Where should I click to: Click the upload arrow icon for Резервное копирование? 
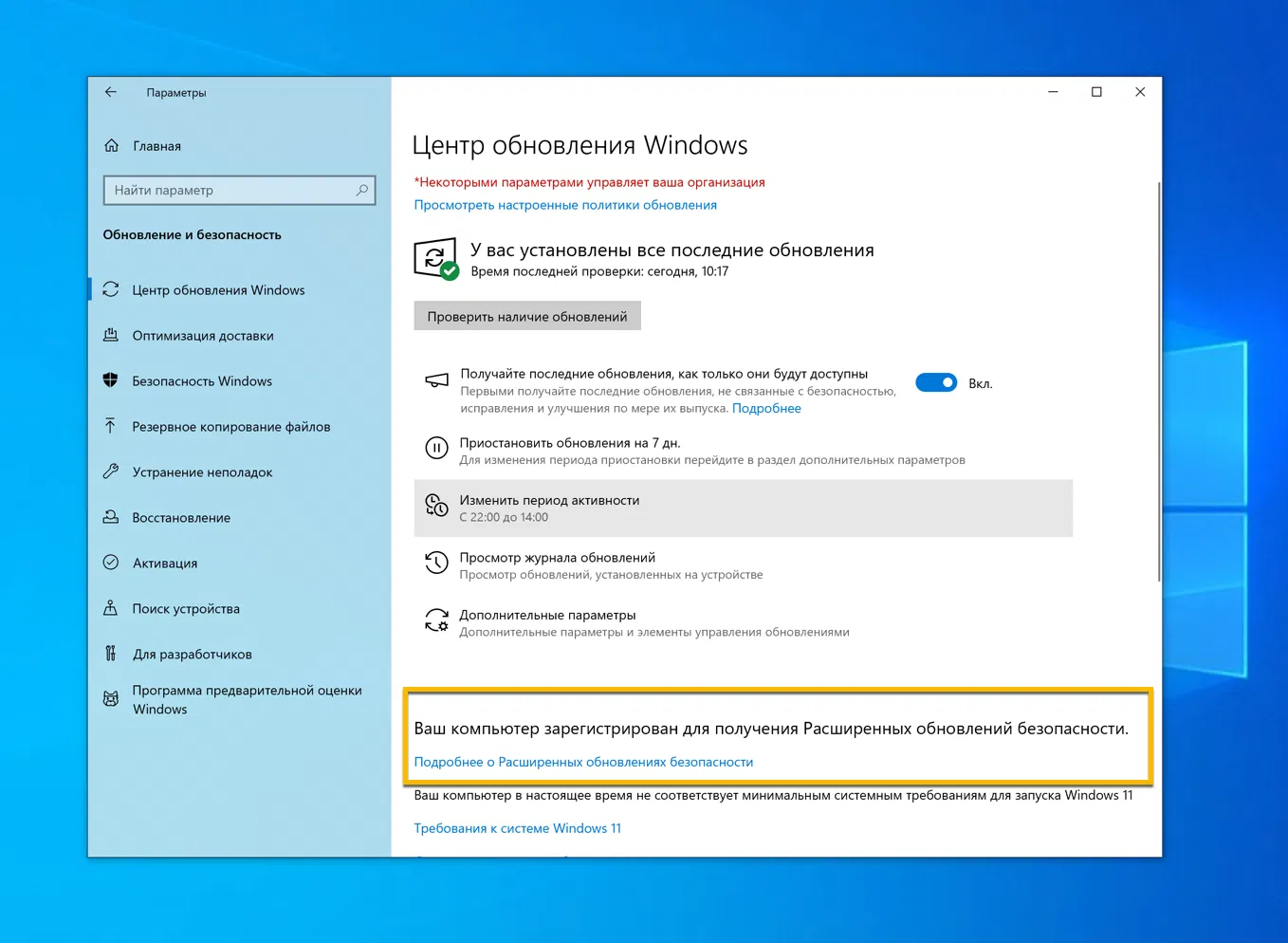click(x=111, y=426)
